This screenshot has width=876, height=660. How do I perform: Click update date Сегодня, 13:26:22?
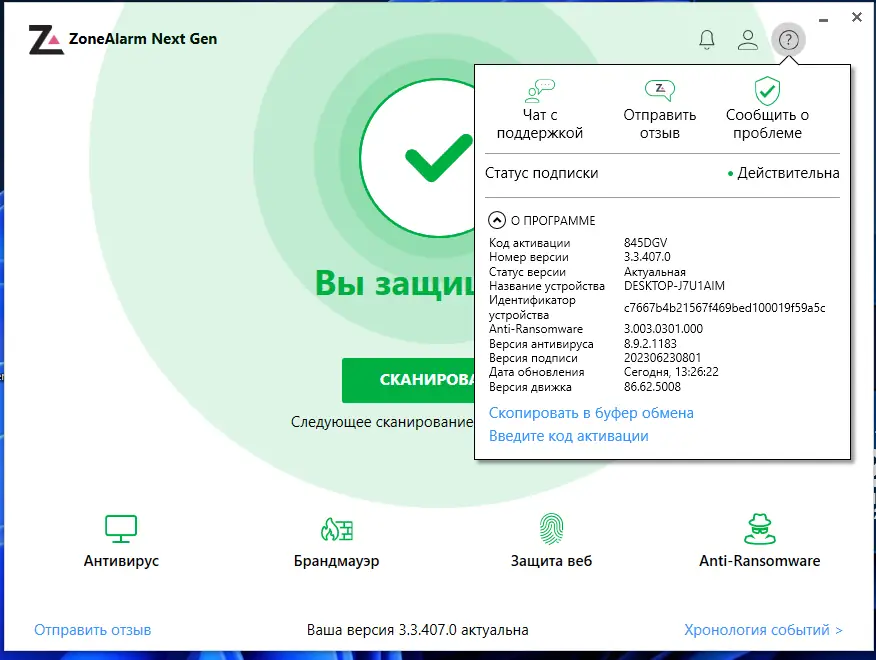pyautogui.click(x=671, y=372)
